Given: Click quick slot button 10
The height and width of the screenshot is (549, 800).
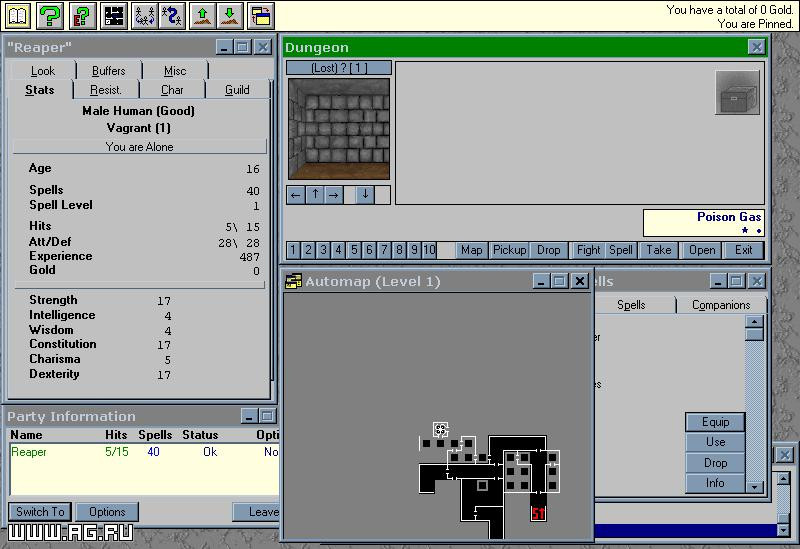Looking at the screenshot, I should (x=430, y=250).
